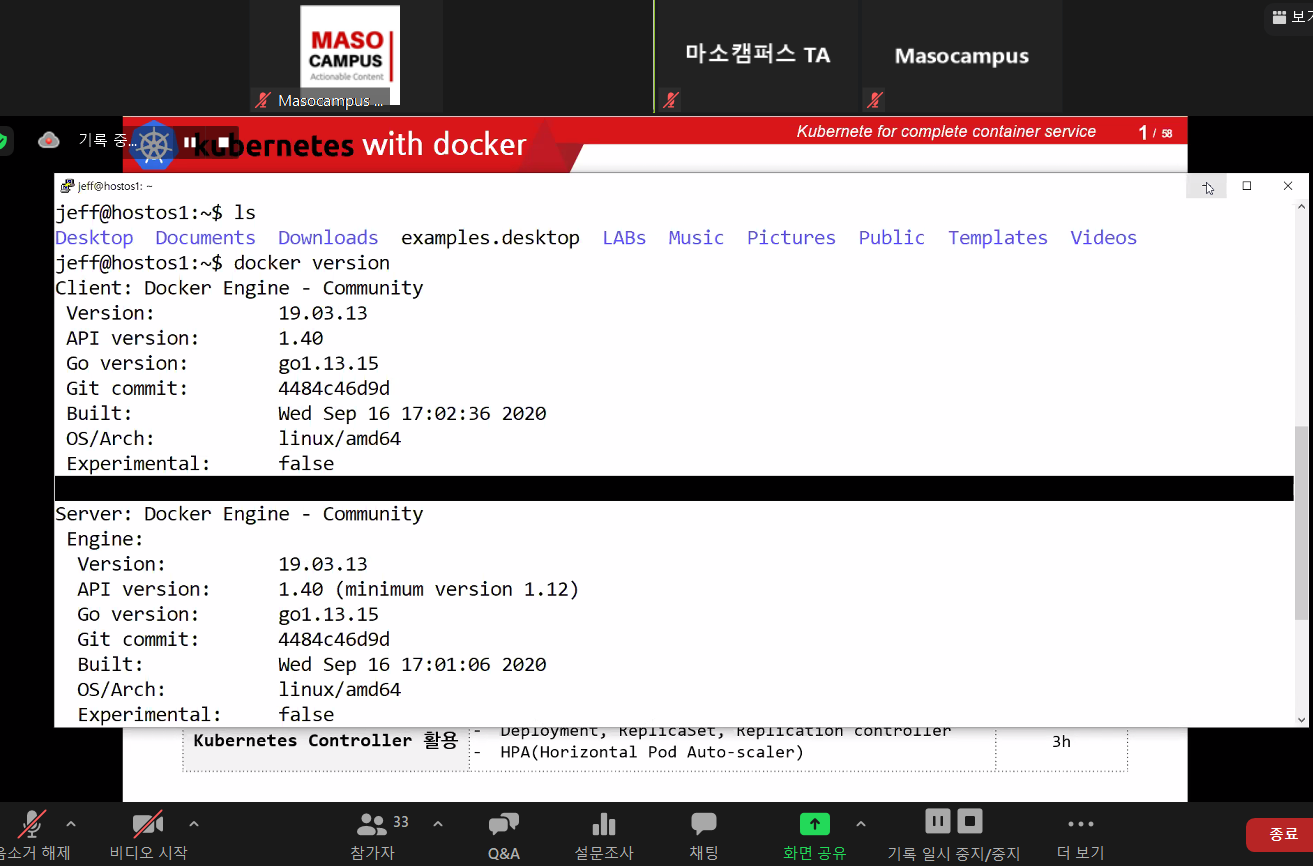Pause the recording in bottom toolbar

(x=937, y=821)
